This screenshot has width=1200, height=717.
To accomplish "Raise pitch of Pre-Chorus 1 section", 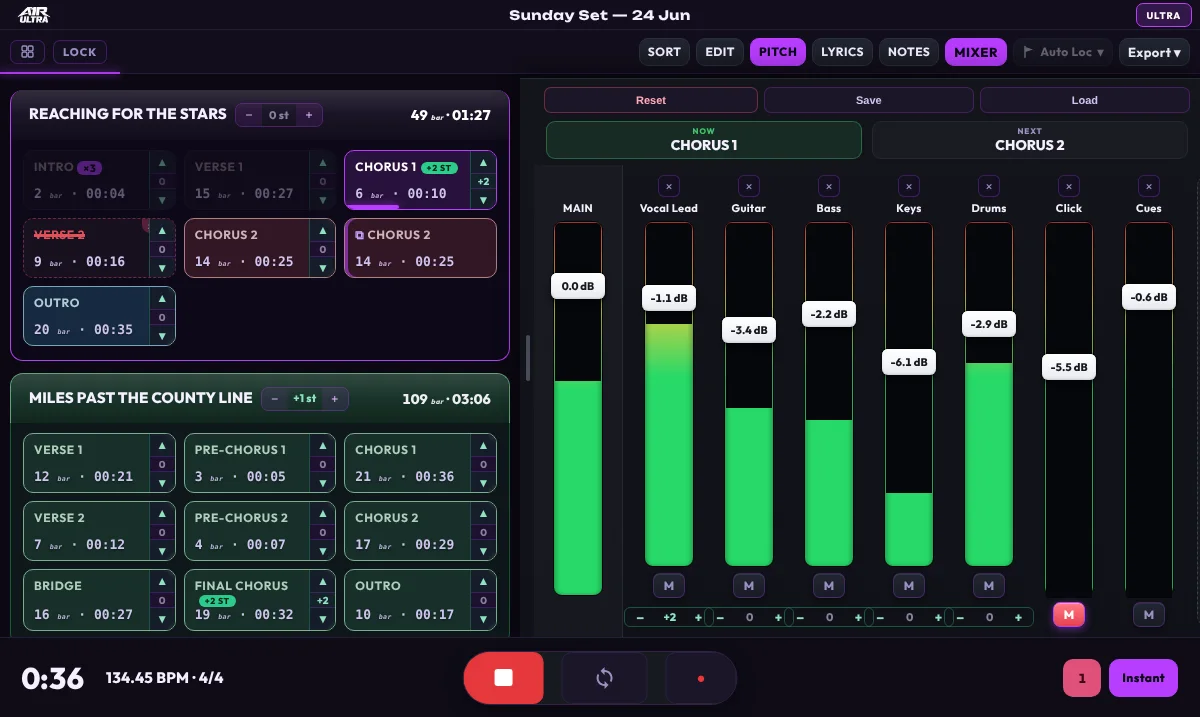I will 322,446.
